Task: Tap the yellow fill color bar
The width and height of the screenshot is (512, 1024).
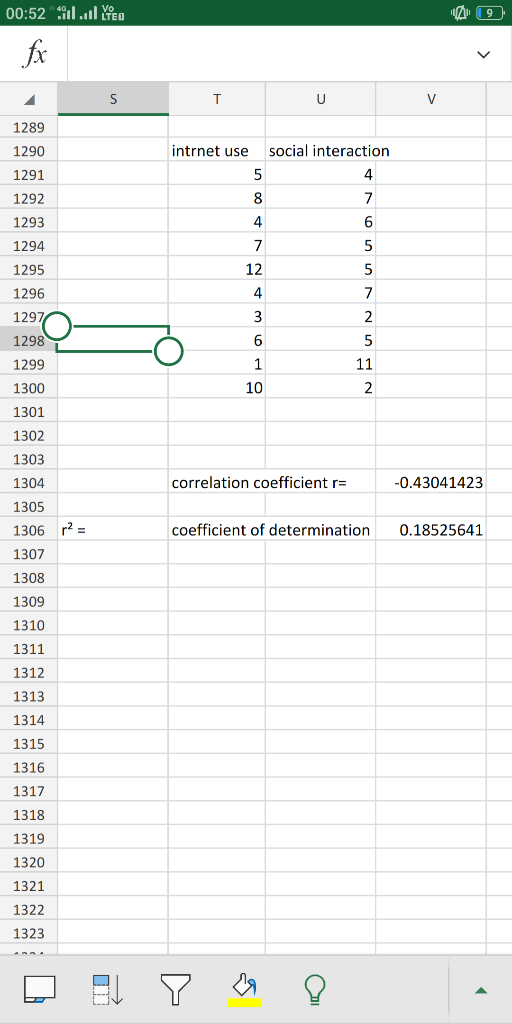Action: [x=245, y=1002]
